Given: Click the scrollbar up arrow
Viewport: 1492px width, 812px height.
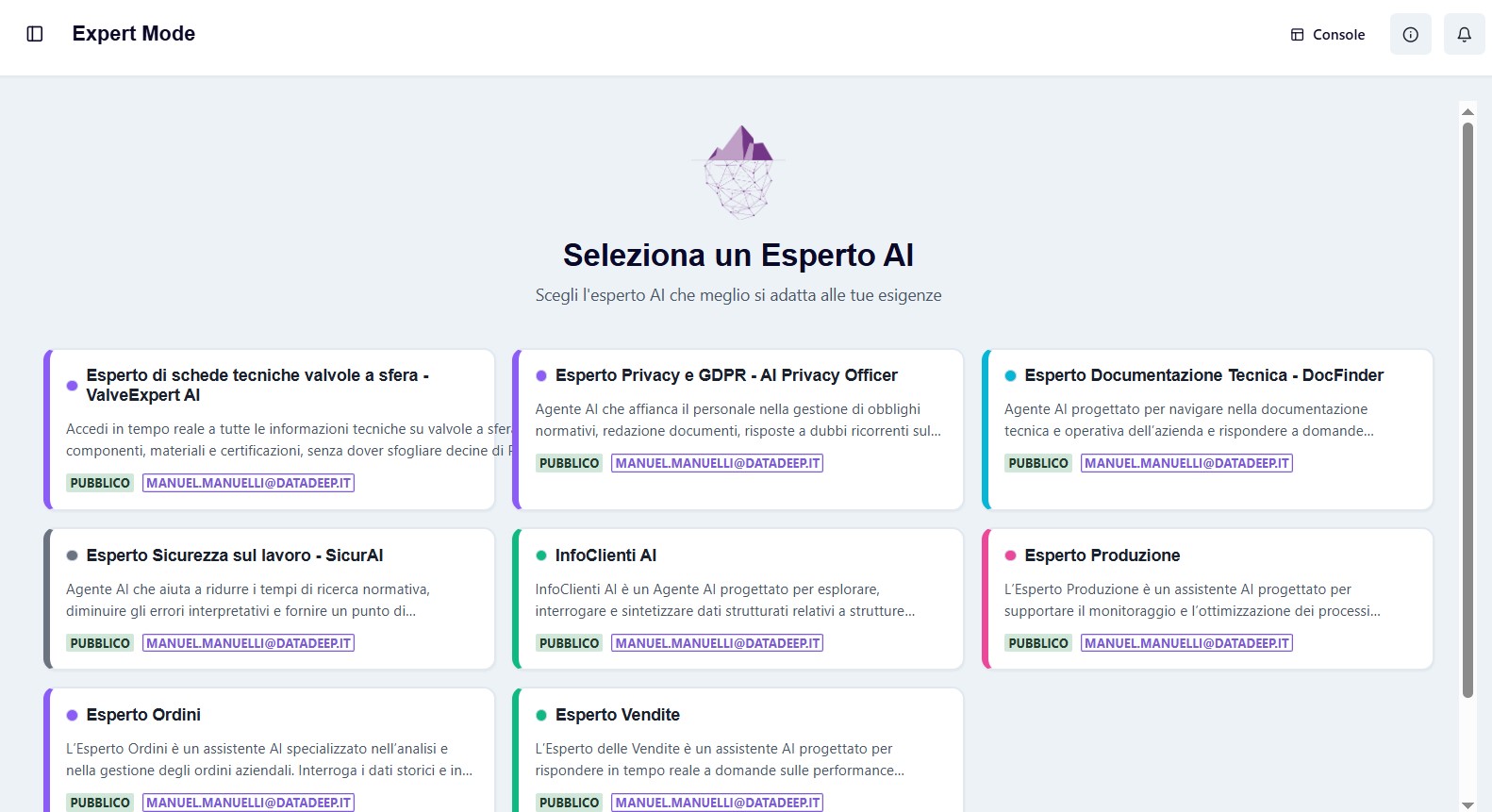Looking at the screenshot, I should click(1467, 111).
